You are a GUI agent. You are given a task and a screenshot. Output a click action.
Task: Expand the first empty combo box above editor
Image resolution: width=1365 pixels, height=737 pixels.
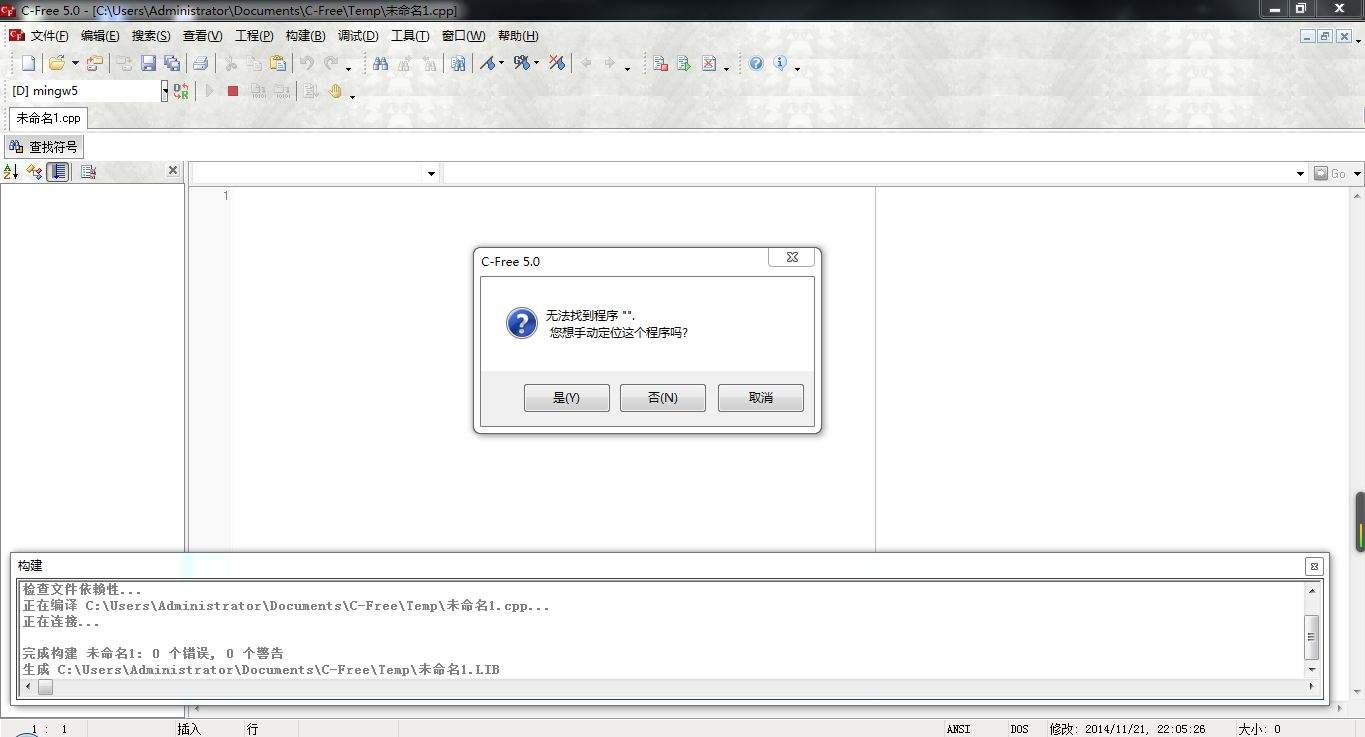point(431,174)
